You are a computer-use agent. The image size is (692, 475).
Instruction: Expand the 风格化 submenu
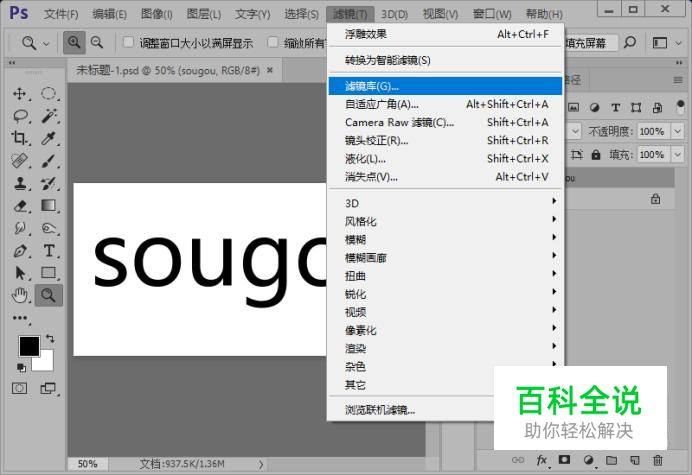[445, 221]
